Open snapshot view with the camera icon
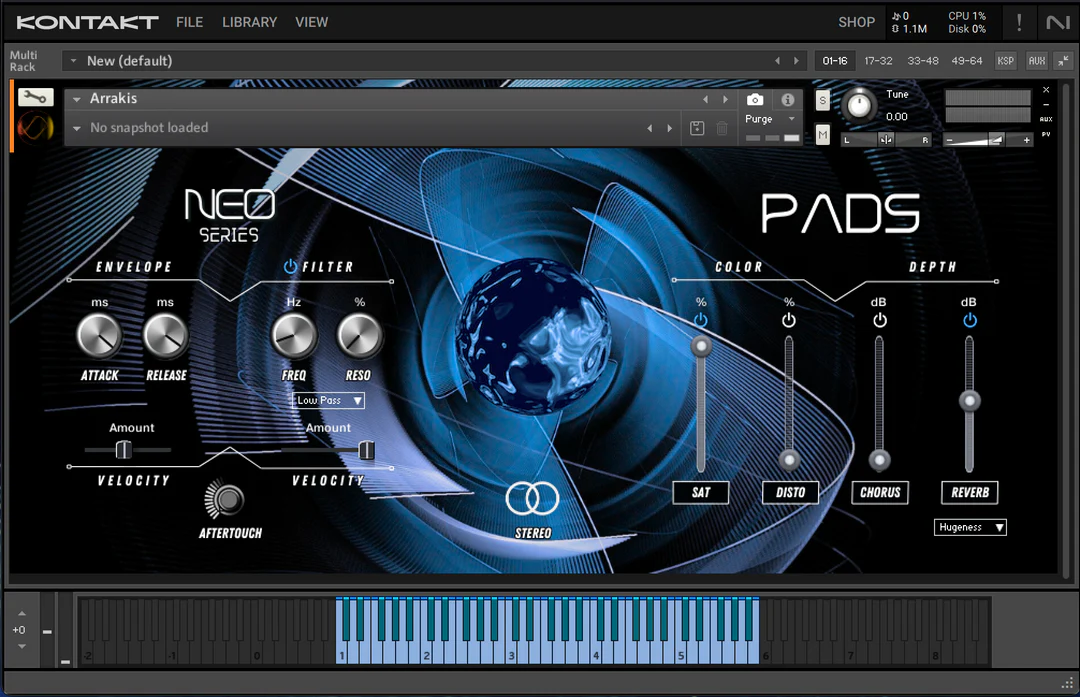 coord(755,100)
